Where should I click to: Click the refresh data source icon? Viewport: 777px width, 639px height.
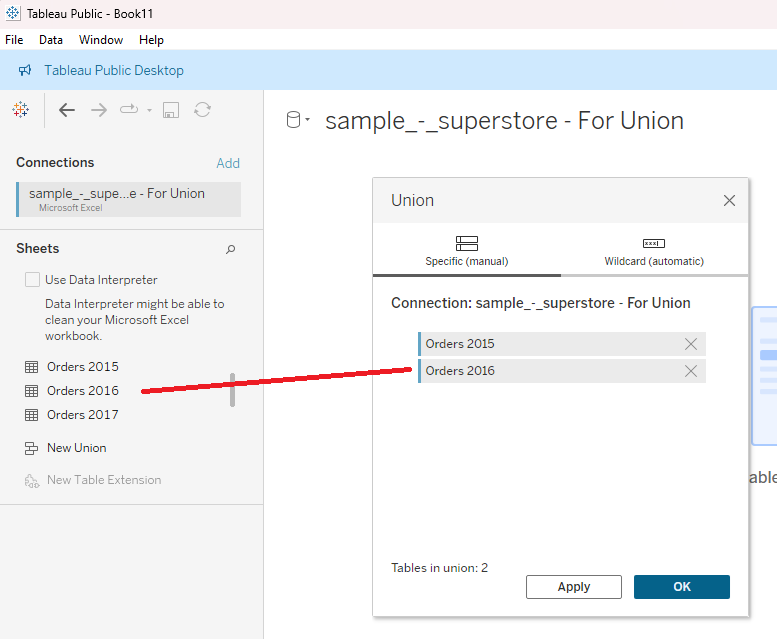203,110
